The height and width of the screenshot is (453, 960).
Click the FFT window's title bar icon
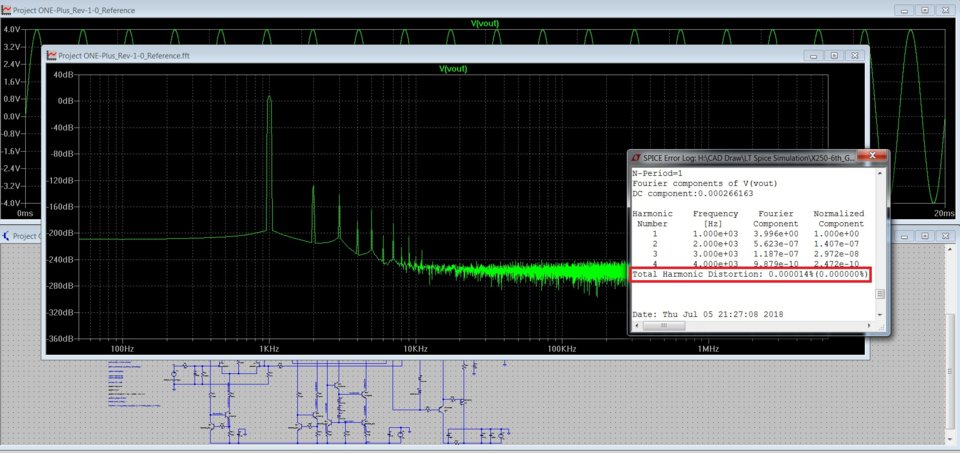(x=53, y=55)
